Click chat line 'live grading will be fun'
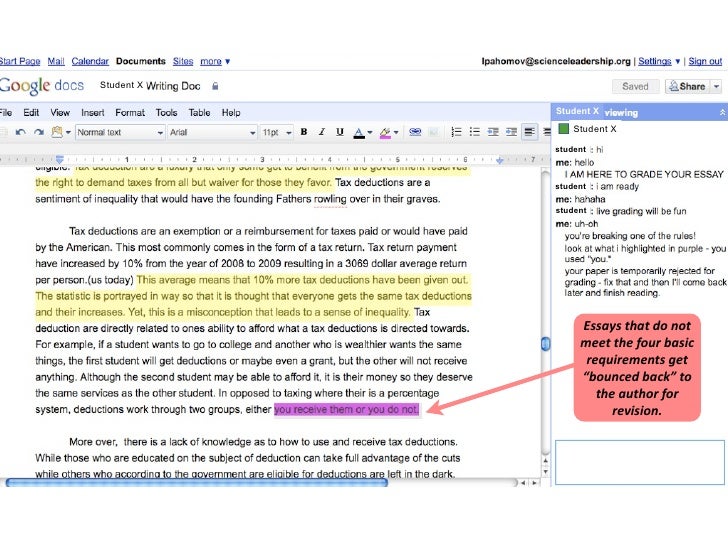728x546 pixels. (641, 211)
